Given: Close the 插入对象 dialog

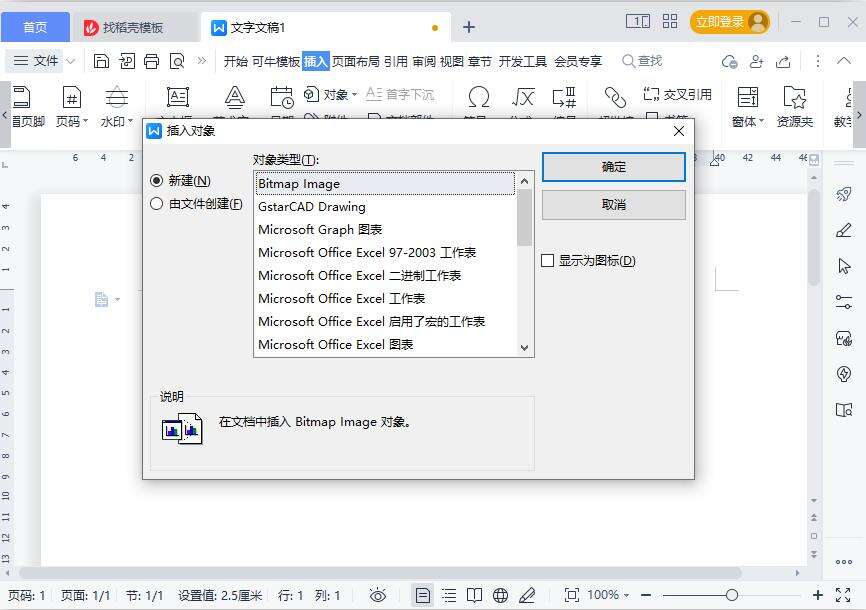Looking at the screenshot, I should tap(679, 131).
